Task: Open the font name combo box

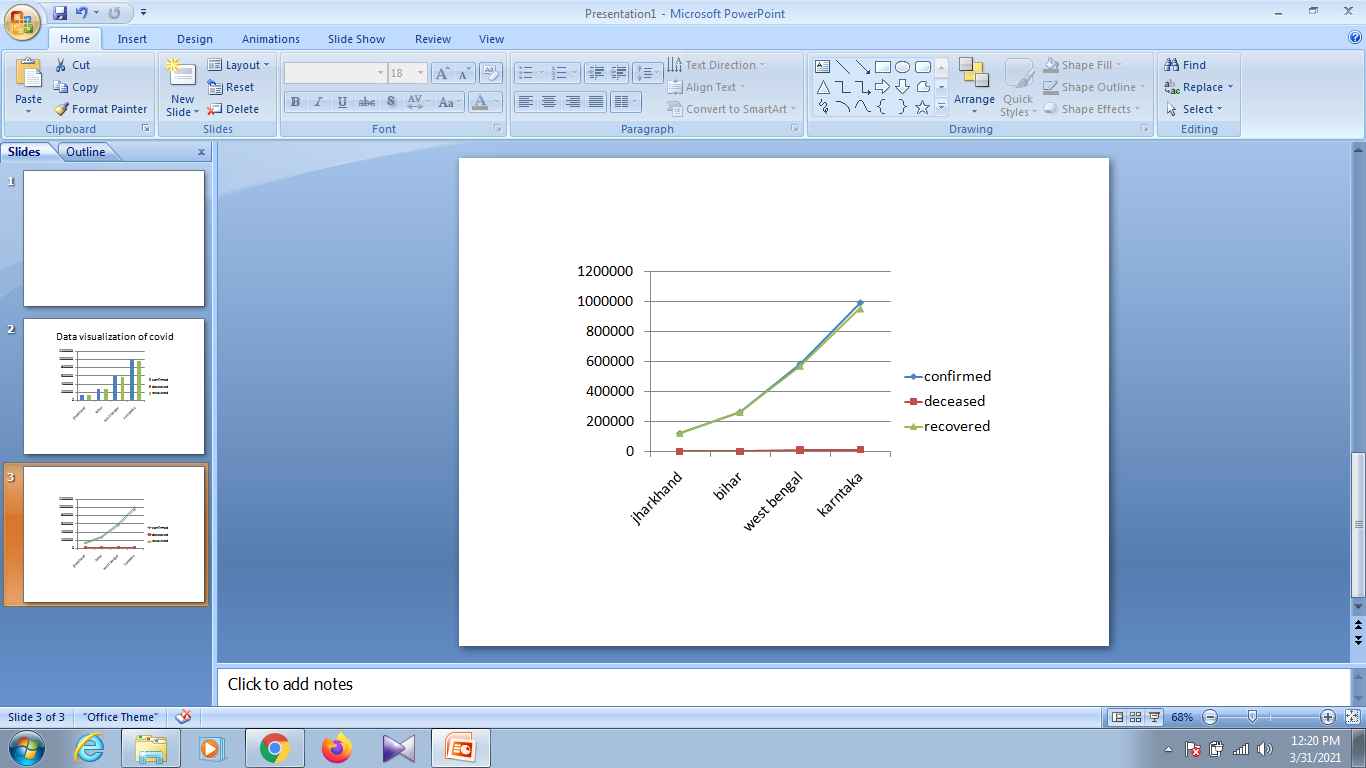Action: click(336, 73)
